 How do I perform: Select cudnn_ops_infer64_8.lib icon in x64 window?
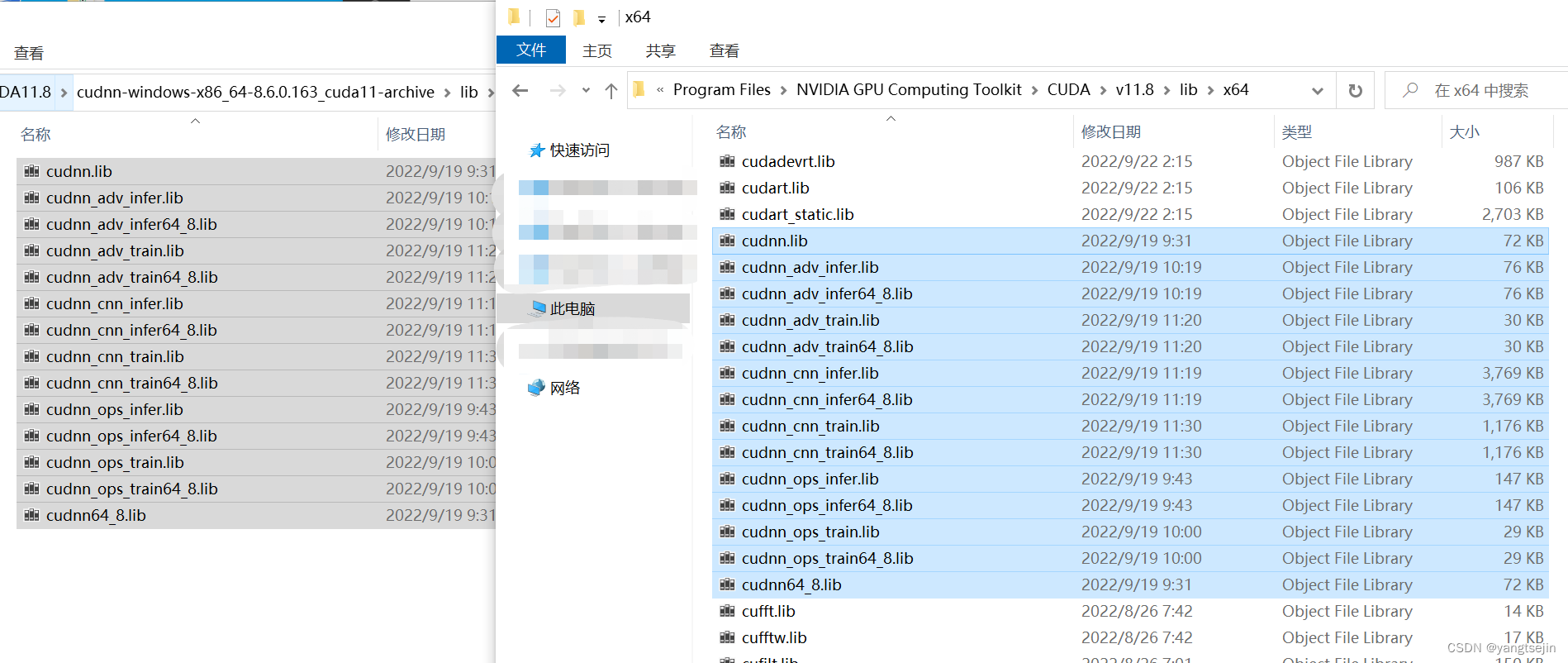pyautogui.click(x=727, y=505)
